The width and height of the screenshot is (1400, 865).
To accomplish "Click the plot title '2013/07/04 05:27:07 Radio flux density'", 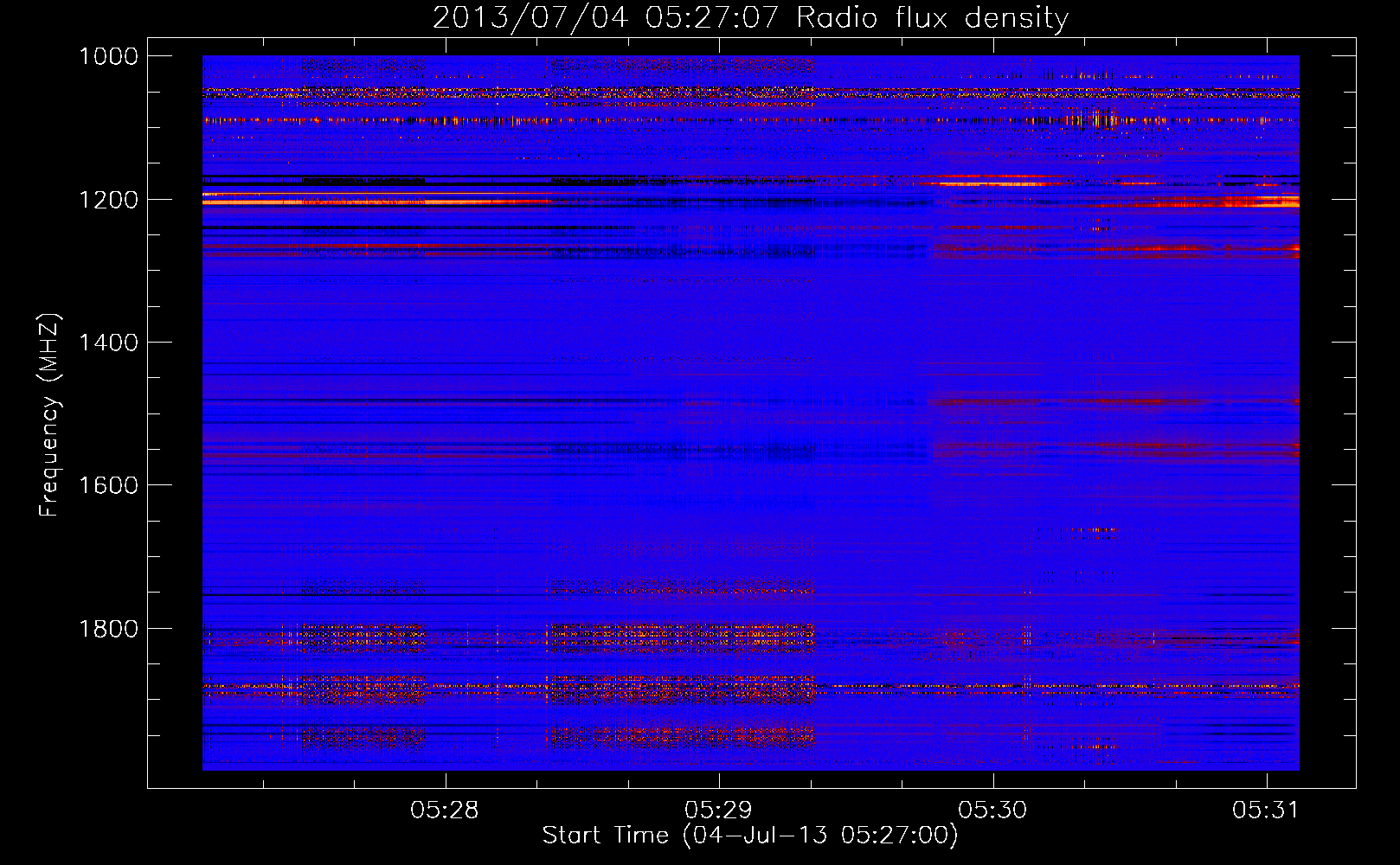I will 750,17.
